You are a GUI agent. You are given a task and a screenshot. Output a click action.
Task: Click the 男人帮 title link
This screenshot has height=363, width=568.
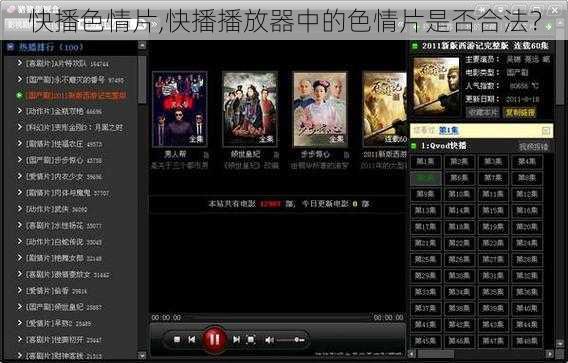click(175, 154)
